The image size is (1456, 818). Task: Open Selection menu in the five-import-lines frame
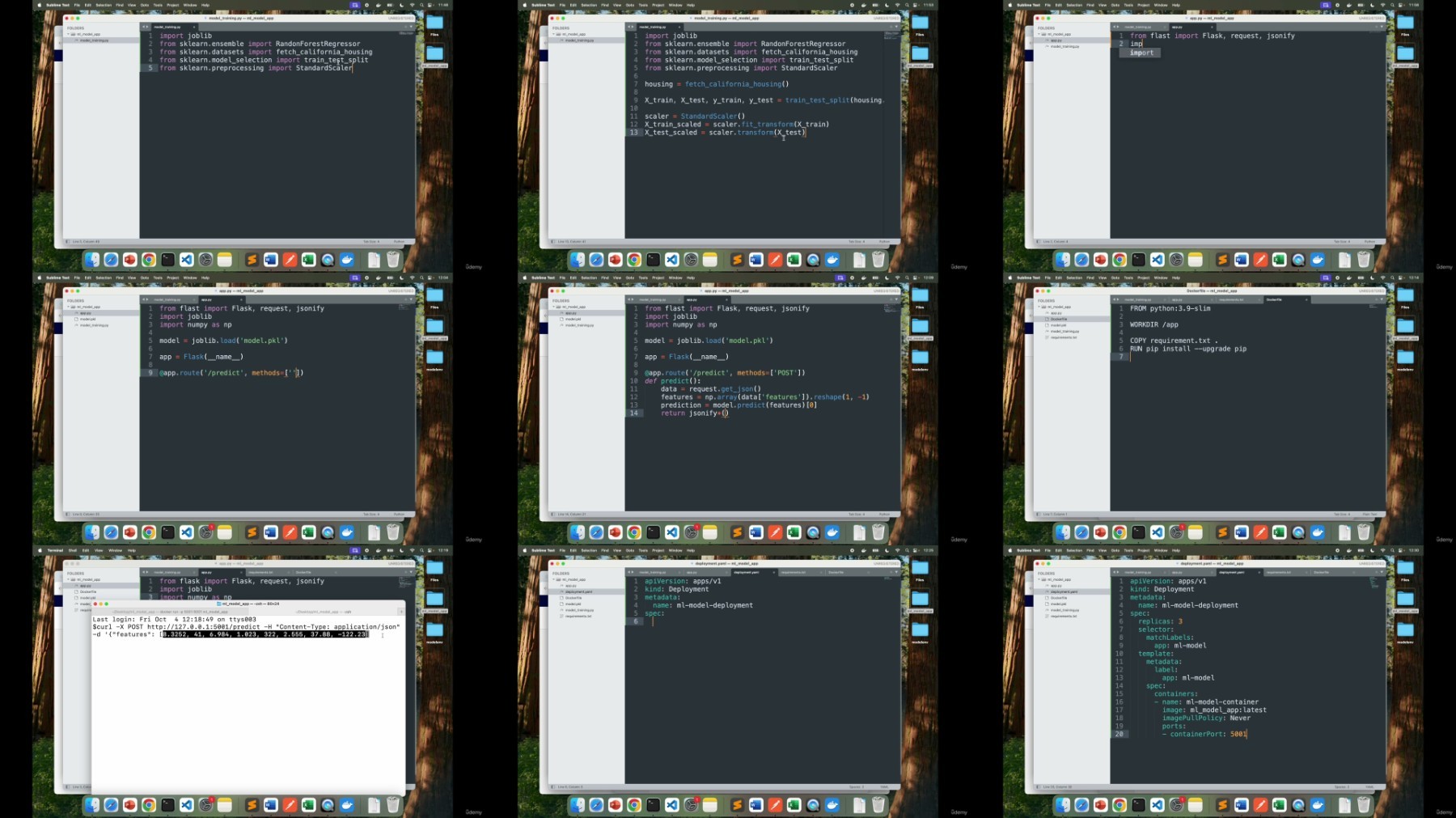[x=104, y=5]
